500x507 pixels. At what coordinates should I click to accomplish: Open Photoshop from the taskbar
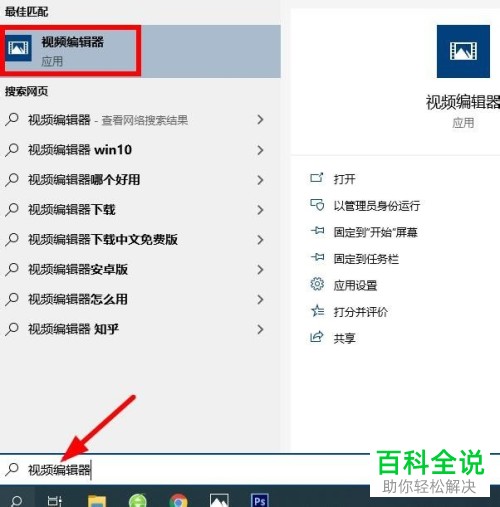coord(260,500)
